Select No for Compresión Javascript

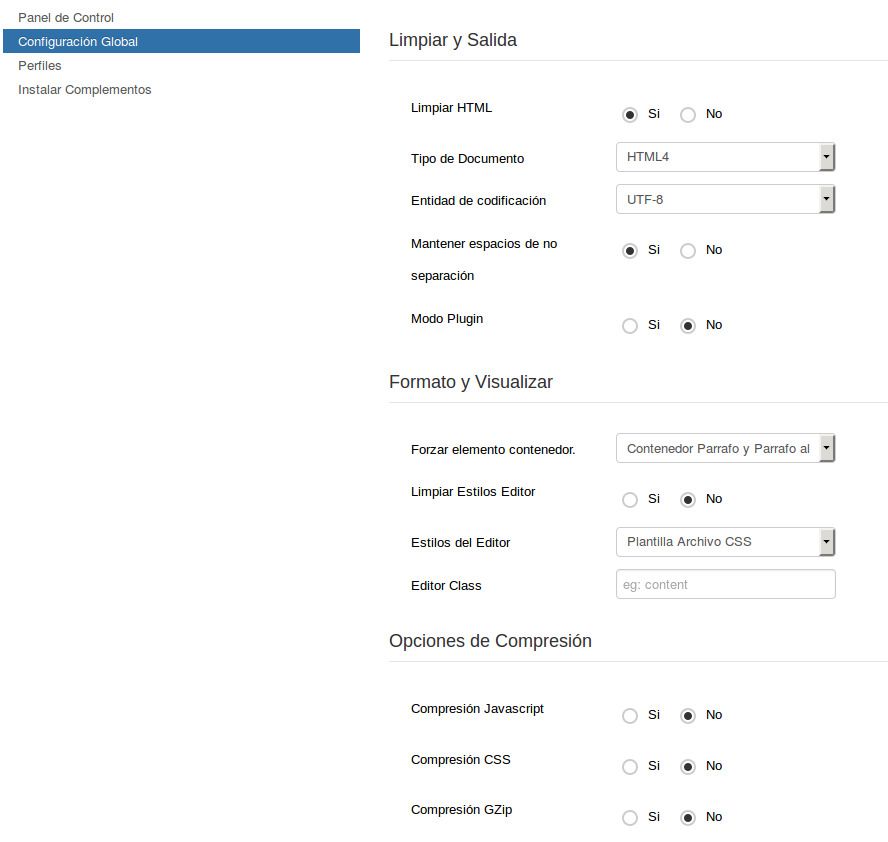688,716
